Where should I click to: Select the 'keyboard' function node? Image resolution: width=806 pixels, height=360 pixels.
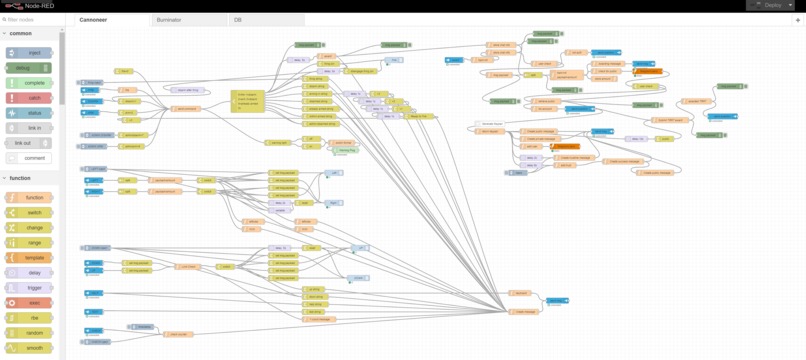520,293
